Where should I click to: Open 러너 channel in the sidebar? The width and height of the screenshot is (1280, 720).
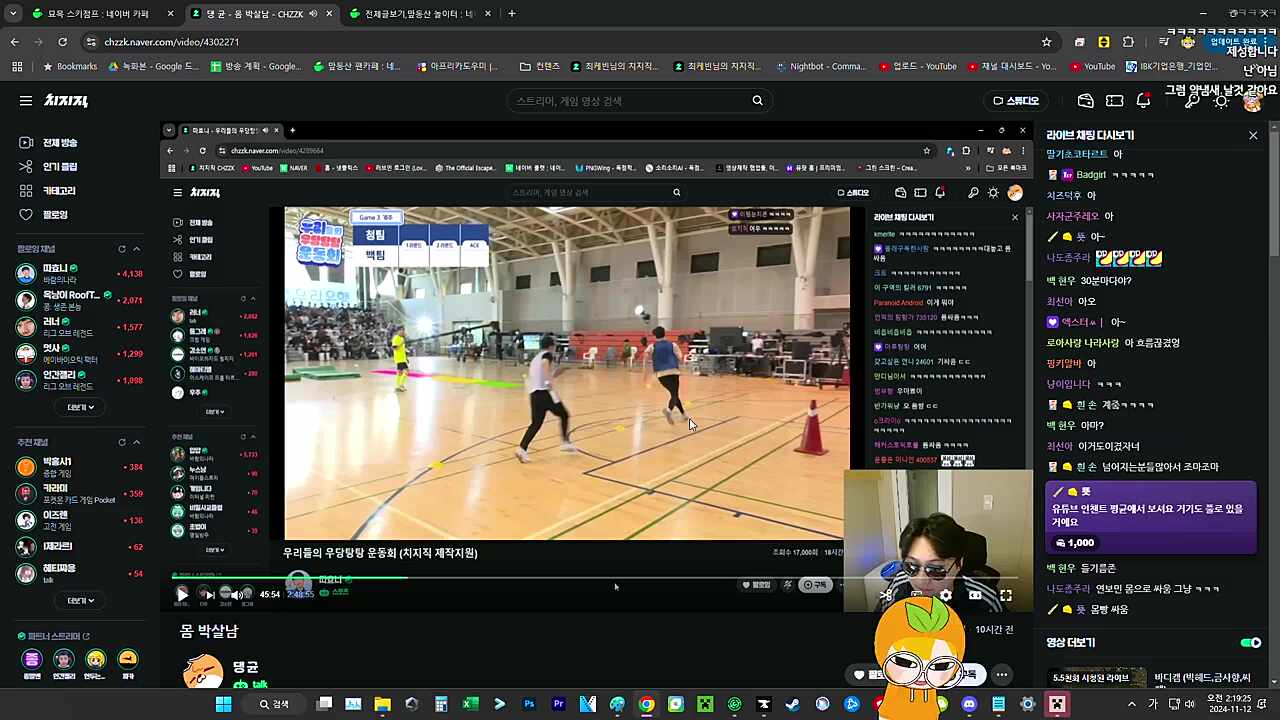click(x=80, y=327)
